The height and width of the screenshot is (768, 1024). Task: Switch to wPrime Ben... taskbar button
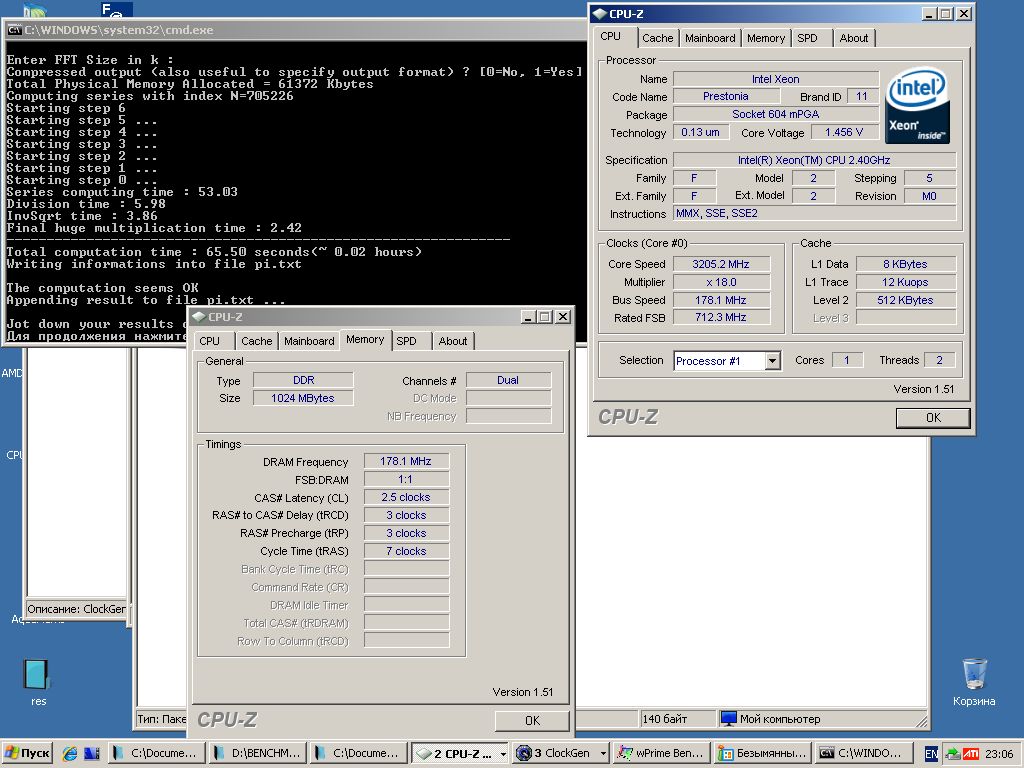tap(662, 753)
